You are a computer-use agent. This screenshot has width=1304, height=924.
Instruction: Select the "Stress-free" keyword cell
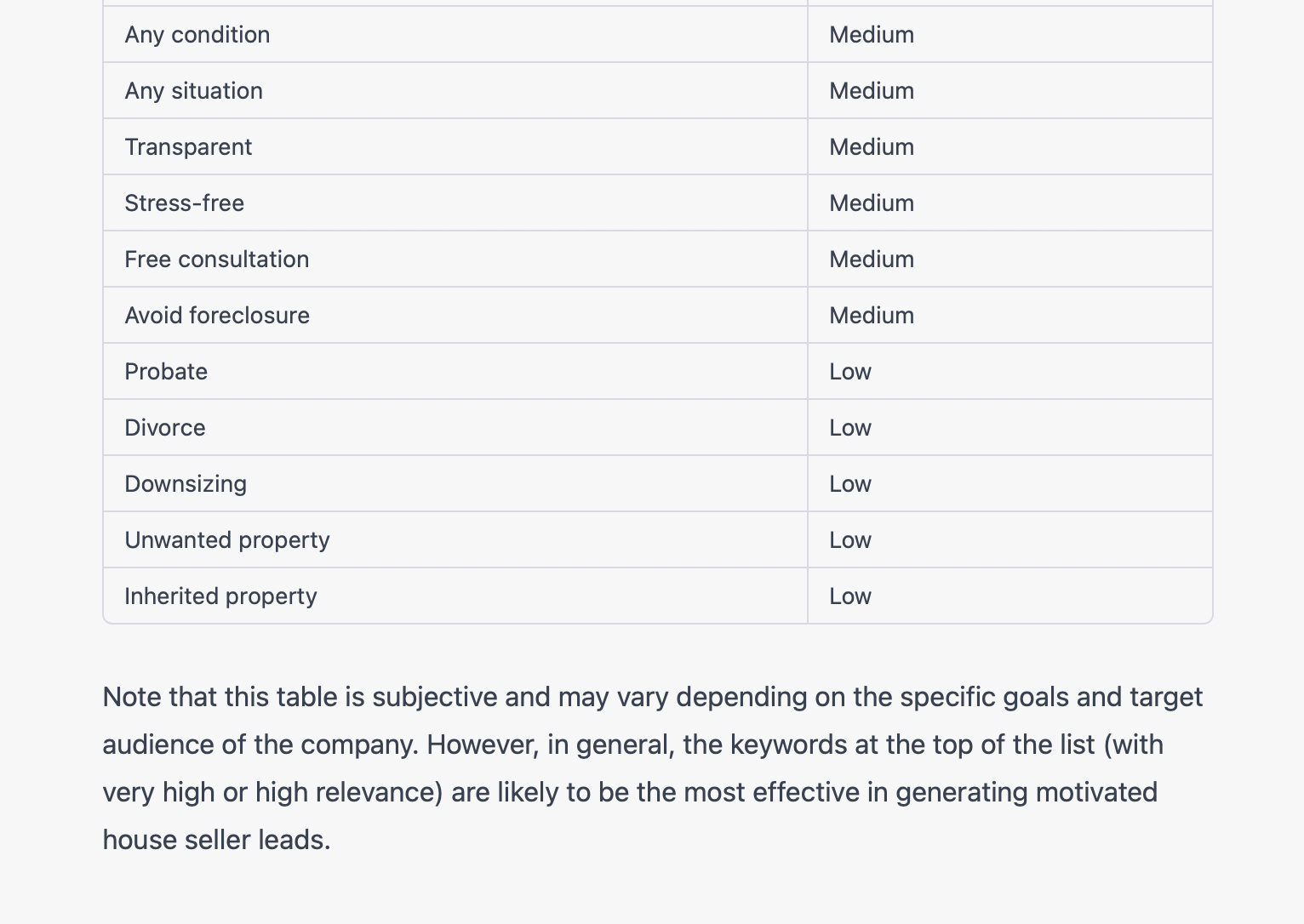click(x=185, y=203)
